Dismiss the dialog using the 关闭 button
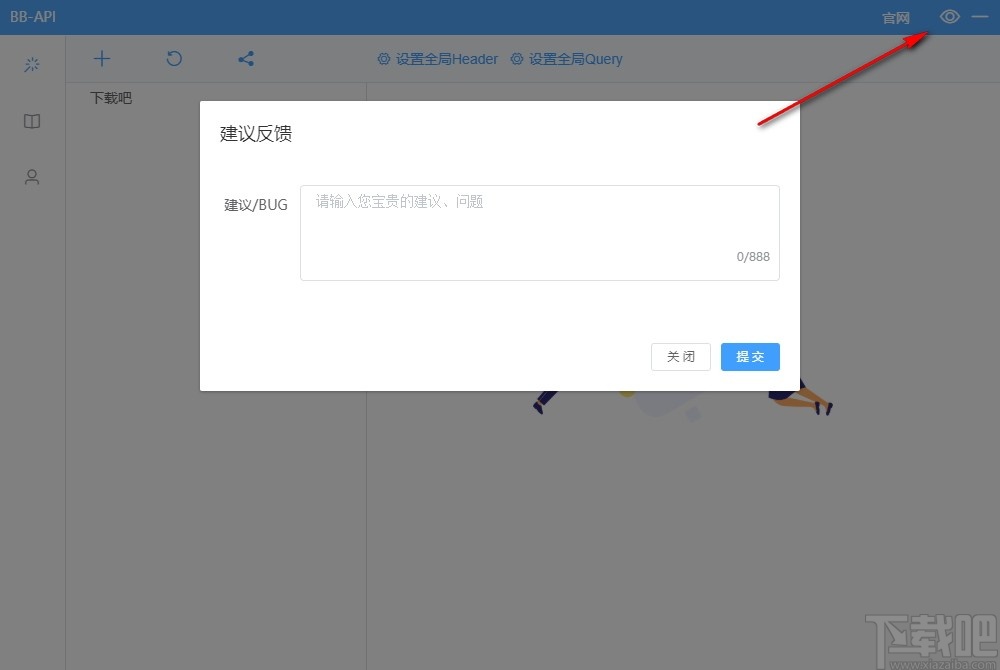The image size is (1000, 670). 680,357
